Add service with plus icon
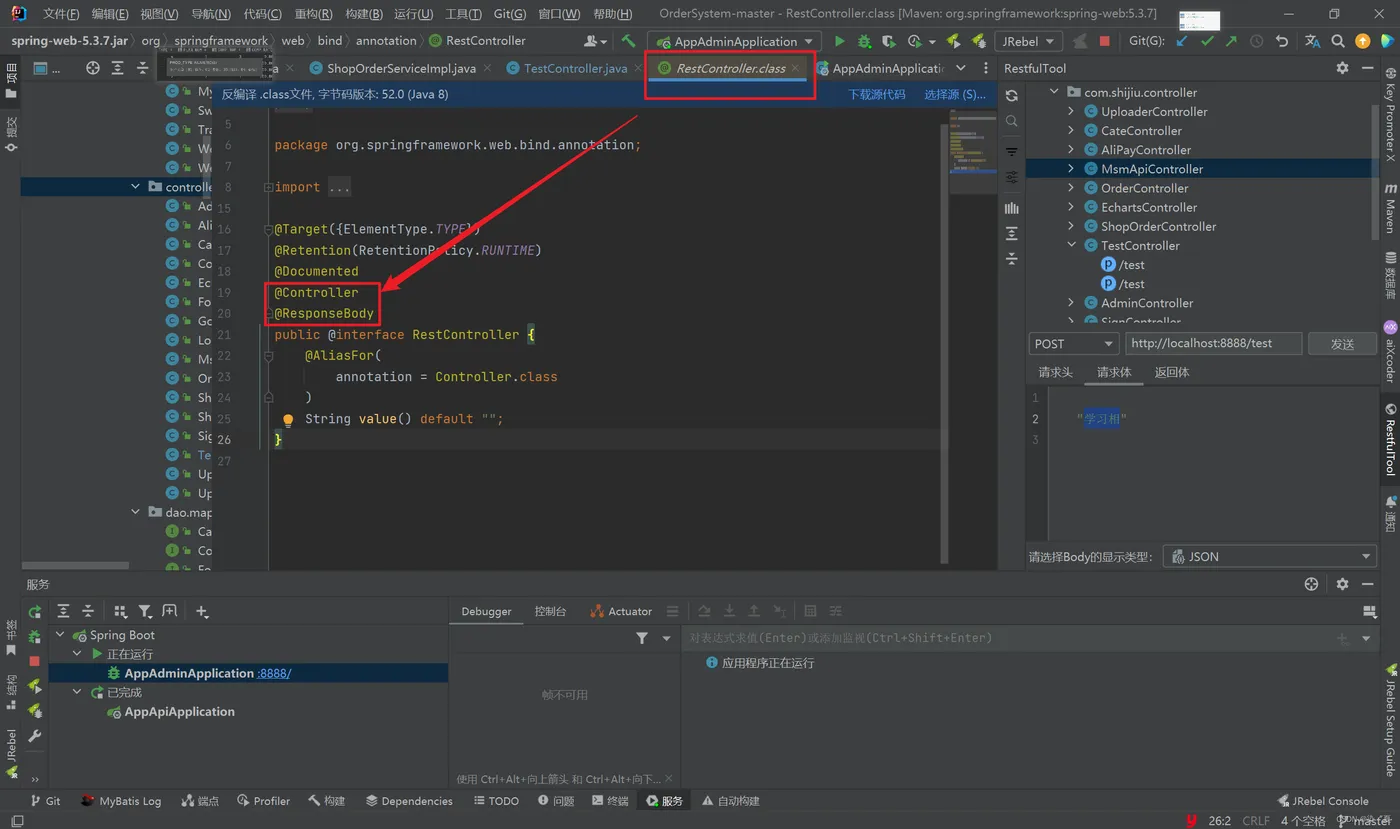 pyautogui.click(x=201, y=611)
